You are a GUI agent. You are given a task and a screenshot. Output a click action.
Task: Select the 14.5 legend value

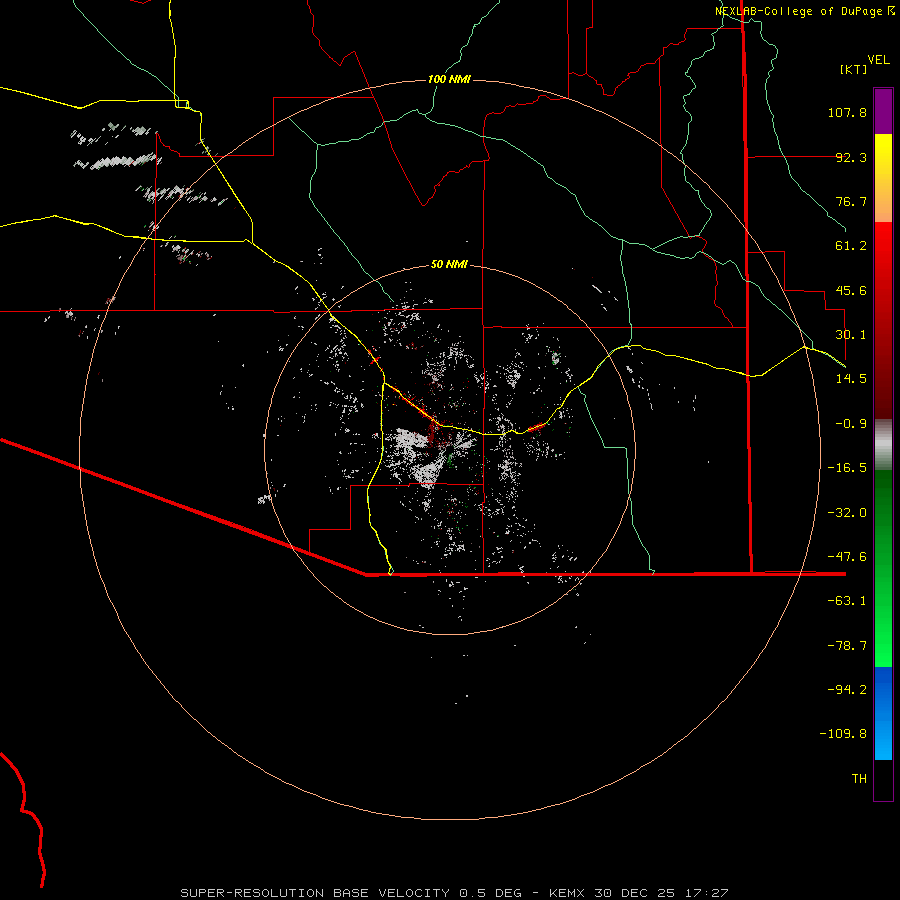(851, 379)
